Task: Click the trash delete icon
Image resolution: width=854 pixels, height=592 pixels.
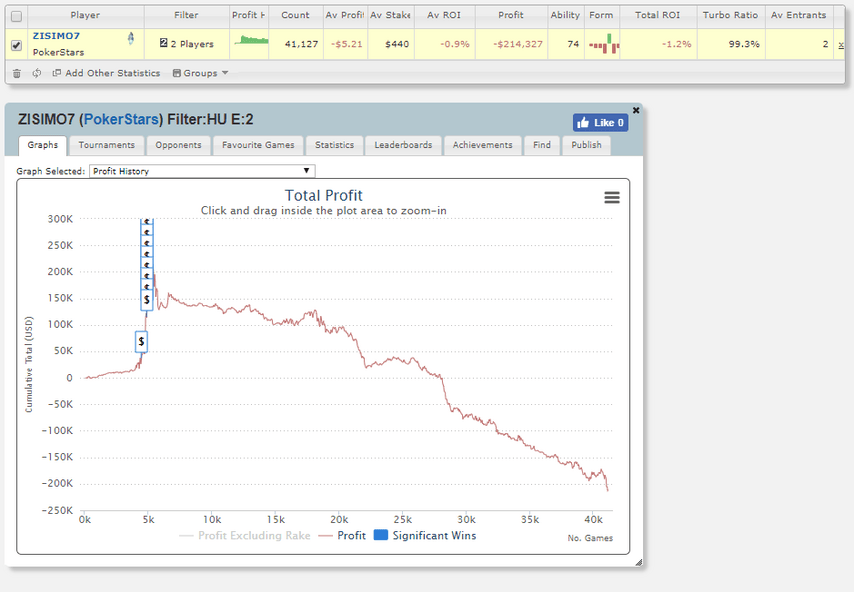Action: coord(17,73)
